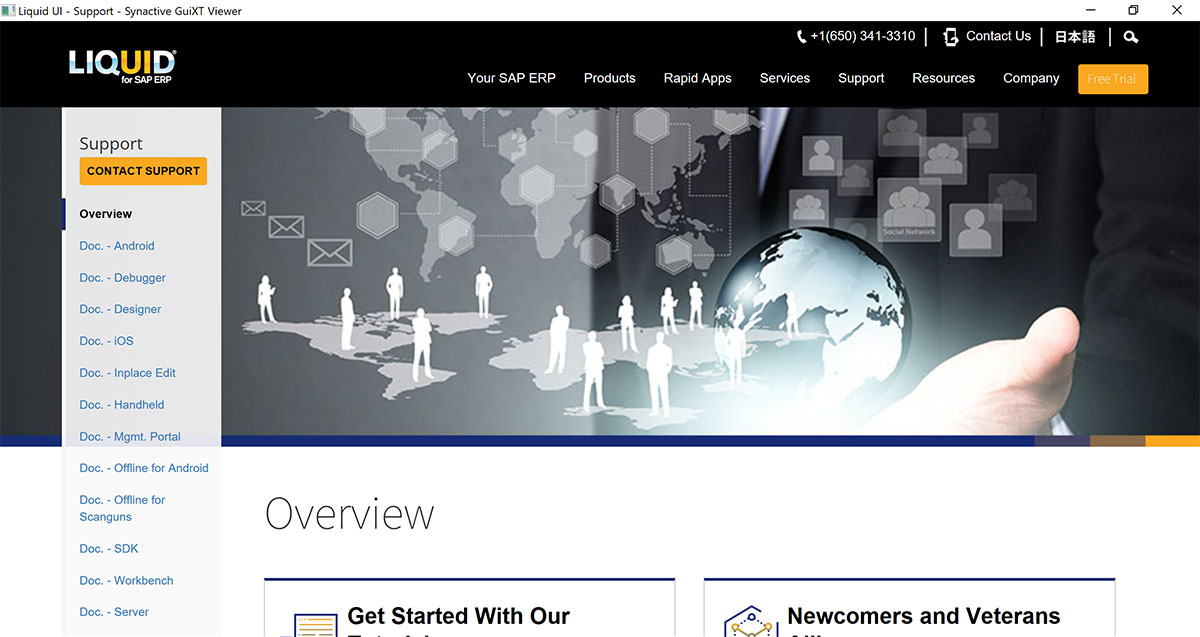1200x637 pixels.
Task: Open Doc. - Designer sidebar link
Action: [120, 309]
